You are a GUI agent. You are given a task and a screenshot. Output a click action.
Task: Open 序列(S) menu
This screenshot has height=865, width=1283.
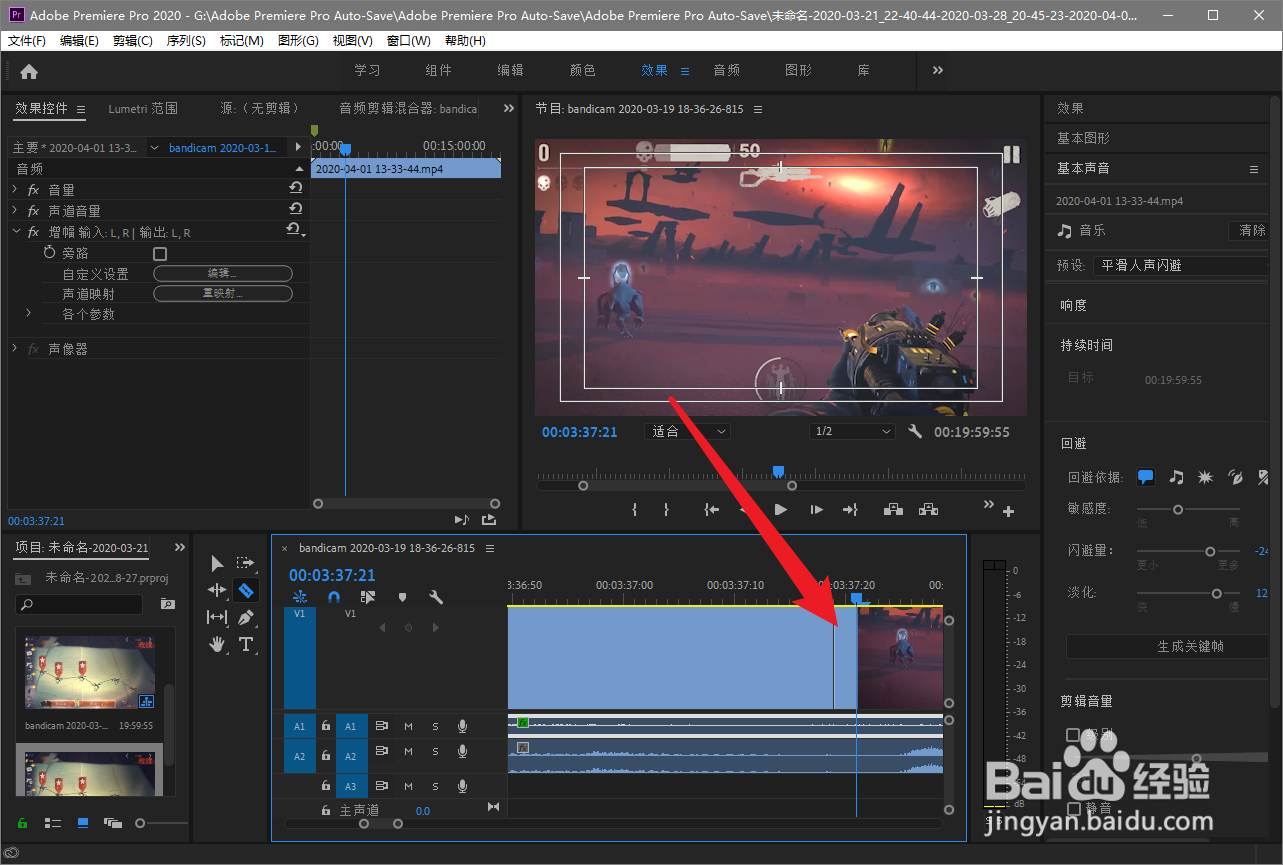pyautogui.click(x=186, y=41)
